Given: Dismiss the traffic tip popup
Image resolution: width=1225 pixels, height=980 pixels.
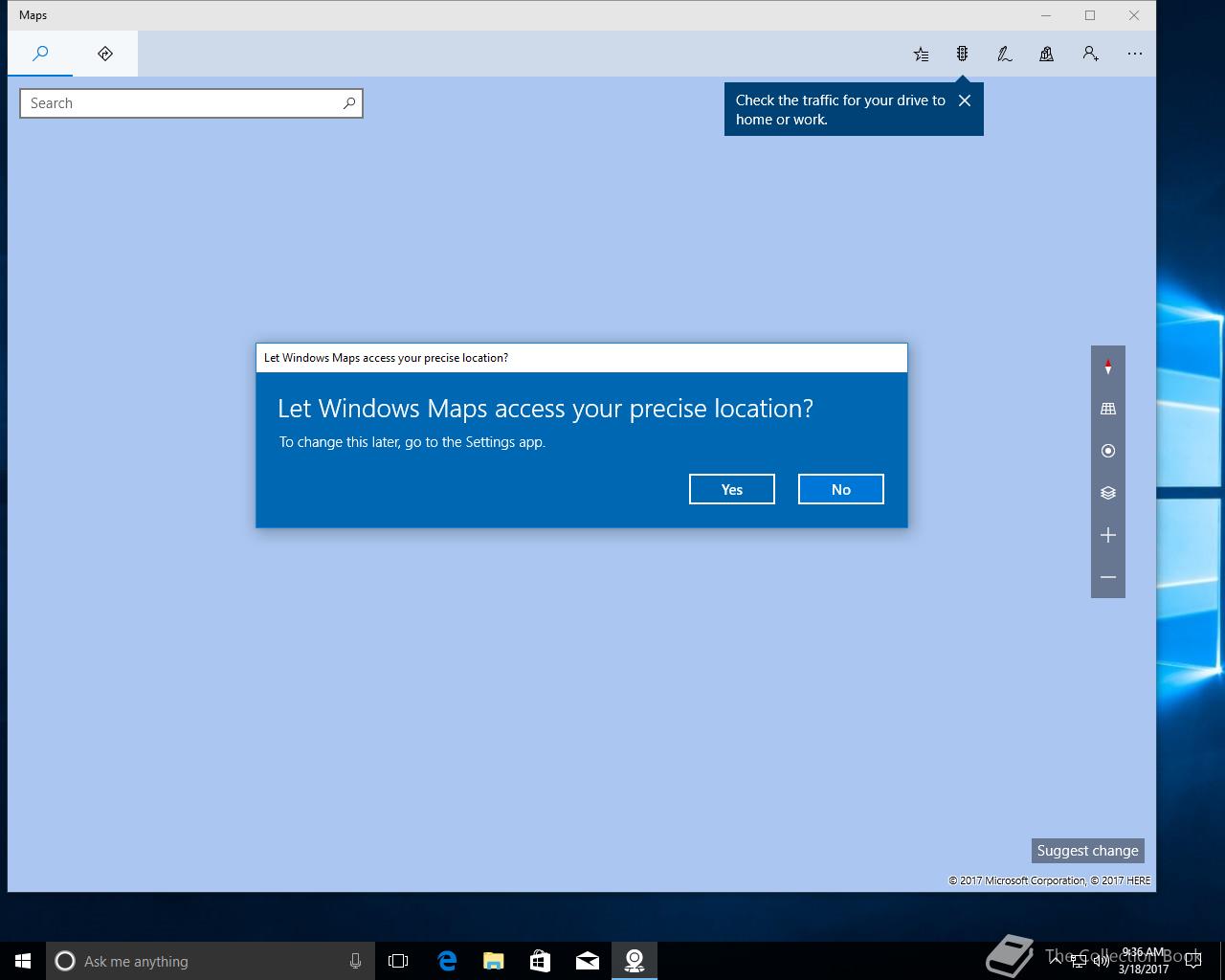Looking at the screenshot, I should pos(965,100).
